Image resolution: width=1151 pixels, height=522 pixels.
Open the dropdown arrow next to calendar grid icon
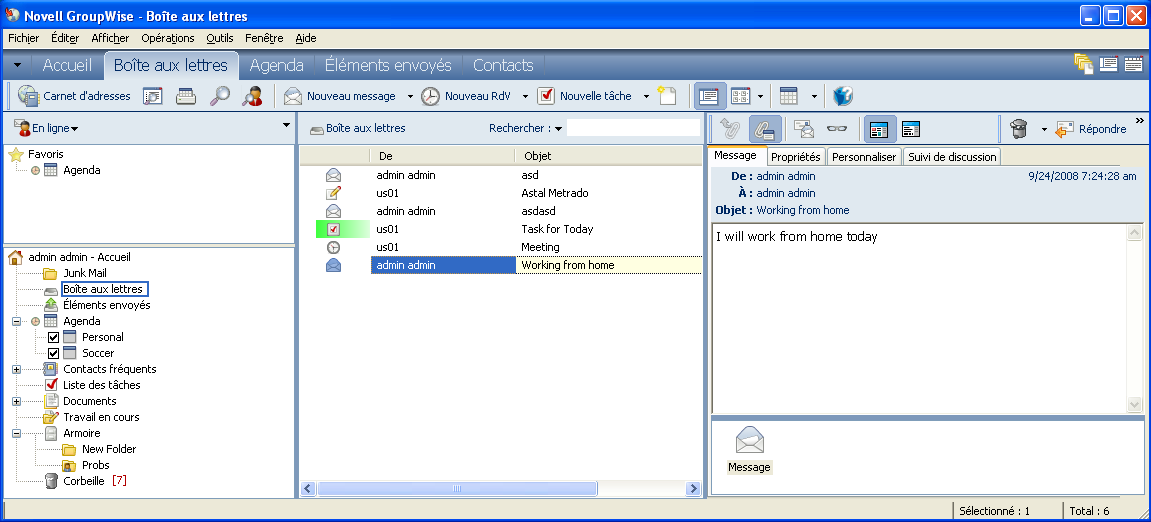[x=814, y=96]
